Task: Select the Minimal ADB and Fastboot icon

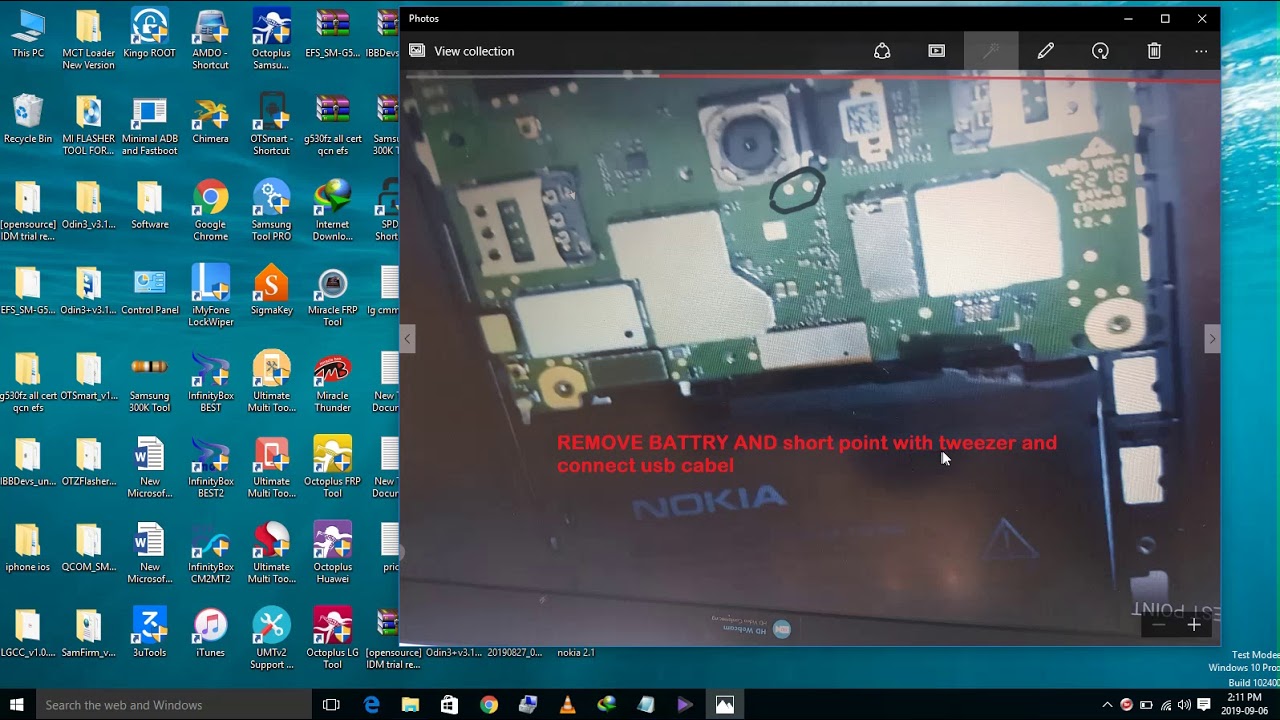Action: point(149,125)
